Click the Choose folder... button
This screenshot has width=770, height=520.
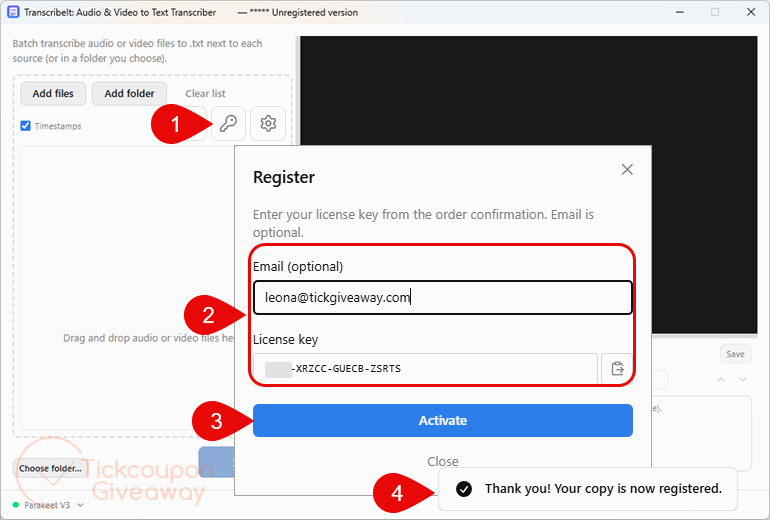[x=50, y=468]
